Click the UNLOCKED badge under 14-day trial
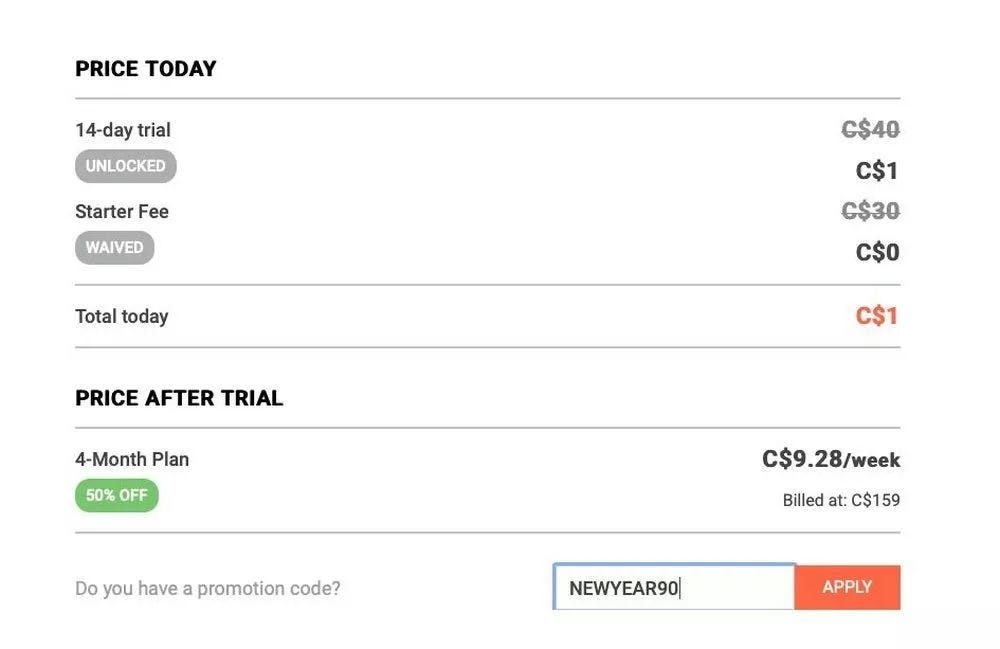The height and width of the screenshot is (649, 1000). 125,166
